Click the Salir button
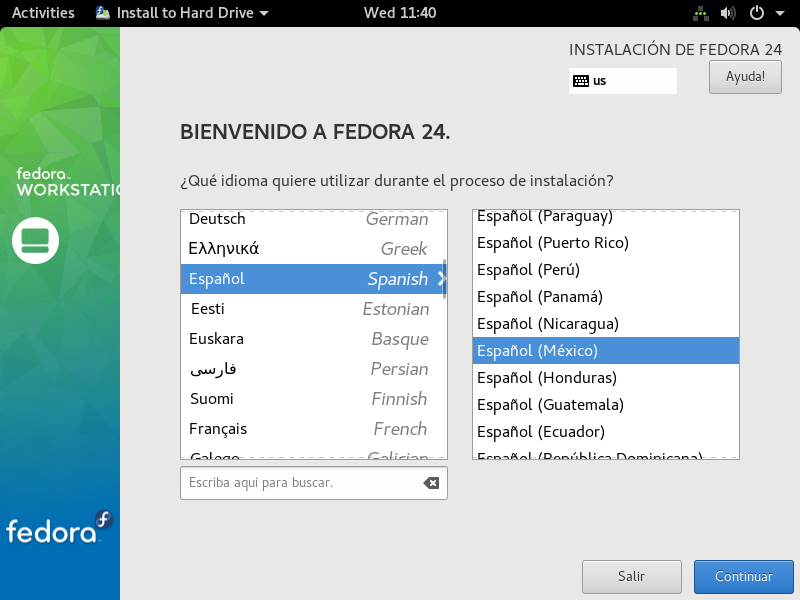This screenshot has width=800, height=600. (x=632, y=577)
